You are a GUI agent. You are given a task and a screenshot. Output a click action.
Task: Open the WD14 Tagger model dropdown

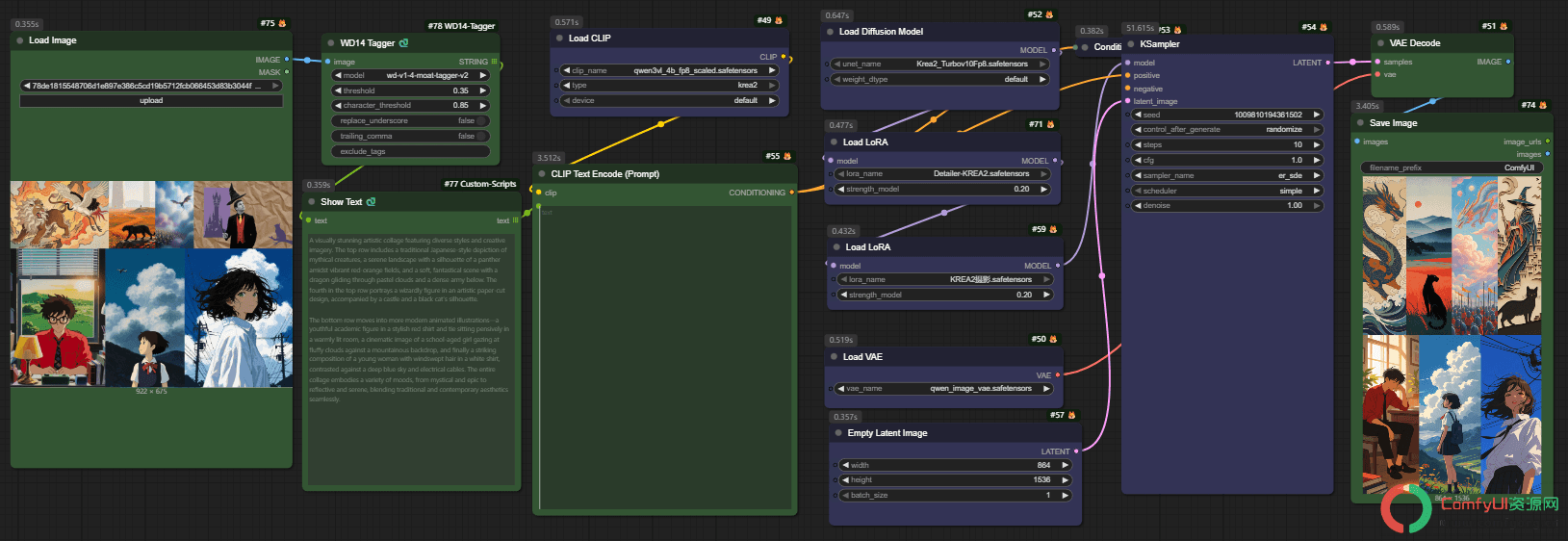(x=411, y=75)
